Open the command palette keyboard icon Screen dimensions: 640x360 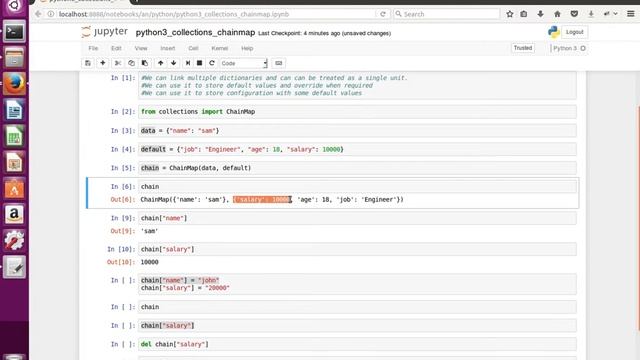point(279,63)
